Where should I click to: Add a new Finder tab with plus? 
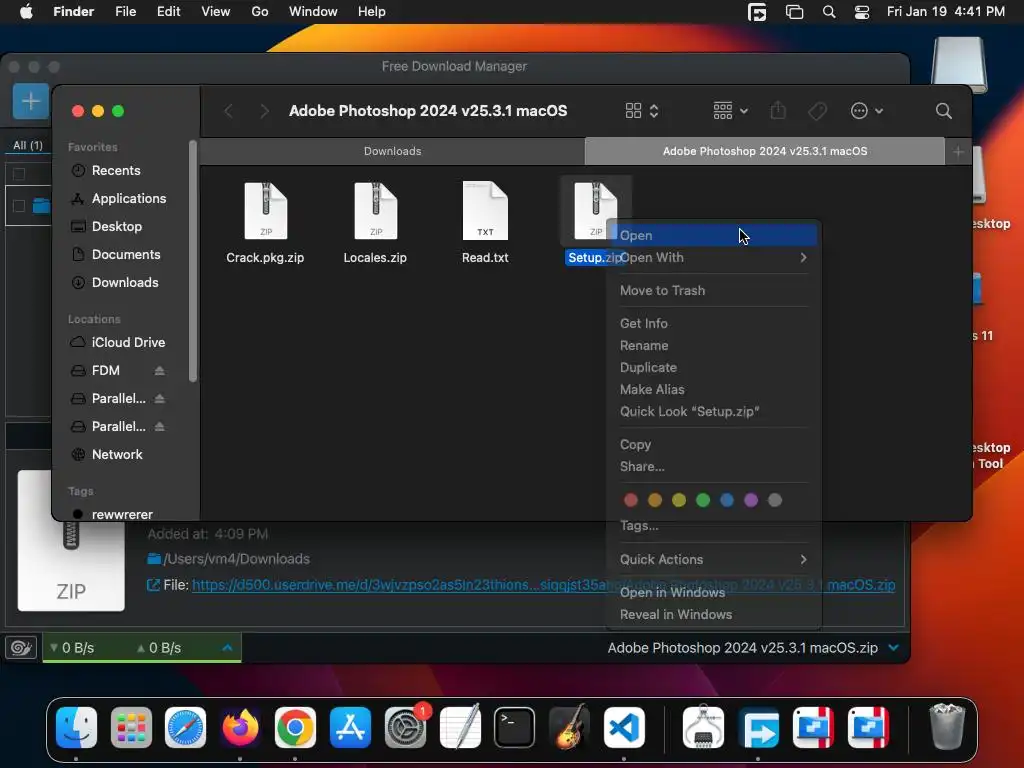(958, 152)
